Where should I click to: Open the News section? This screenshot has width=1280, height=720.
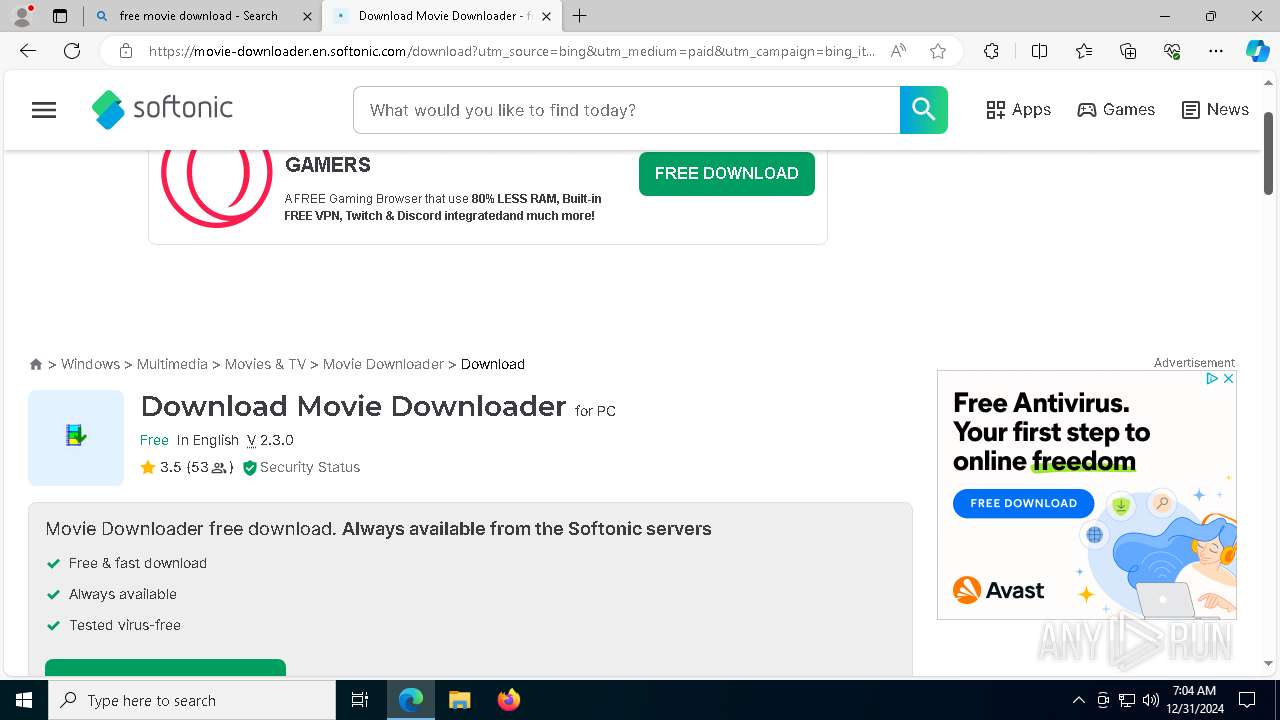(1215, 110)
